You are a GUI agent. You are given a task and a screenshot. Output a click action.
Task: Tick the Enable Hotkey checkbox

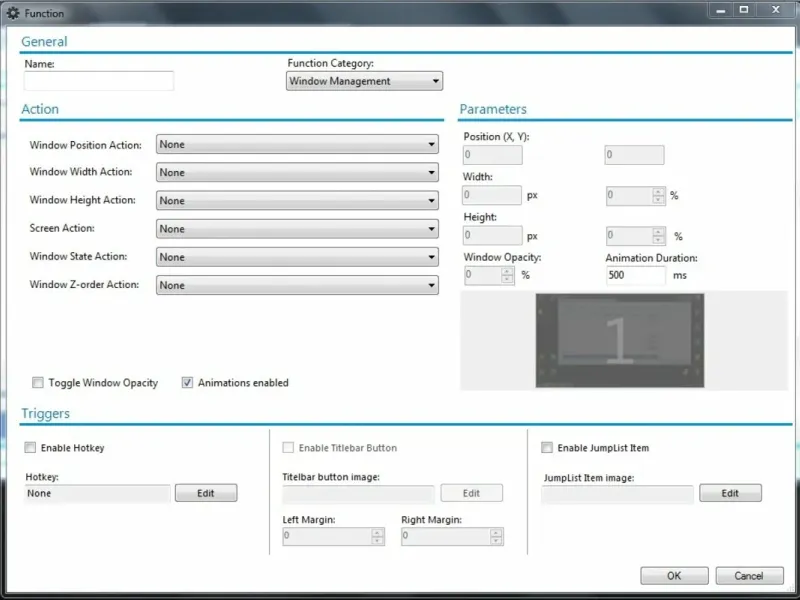click(x=30, y=447)
